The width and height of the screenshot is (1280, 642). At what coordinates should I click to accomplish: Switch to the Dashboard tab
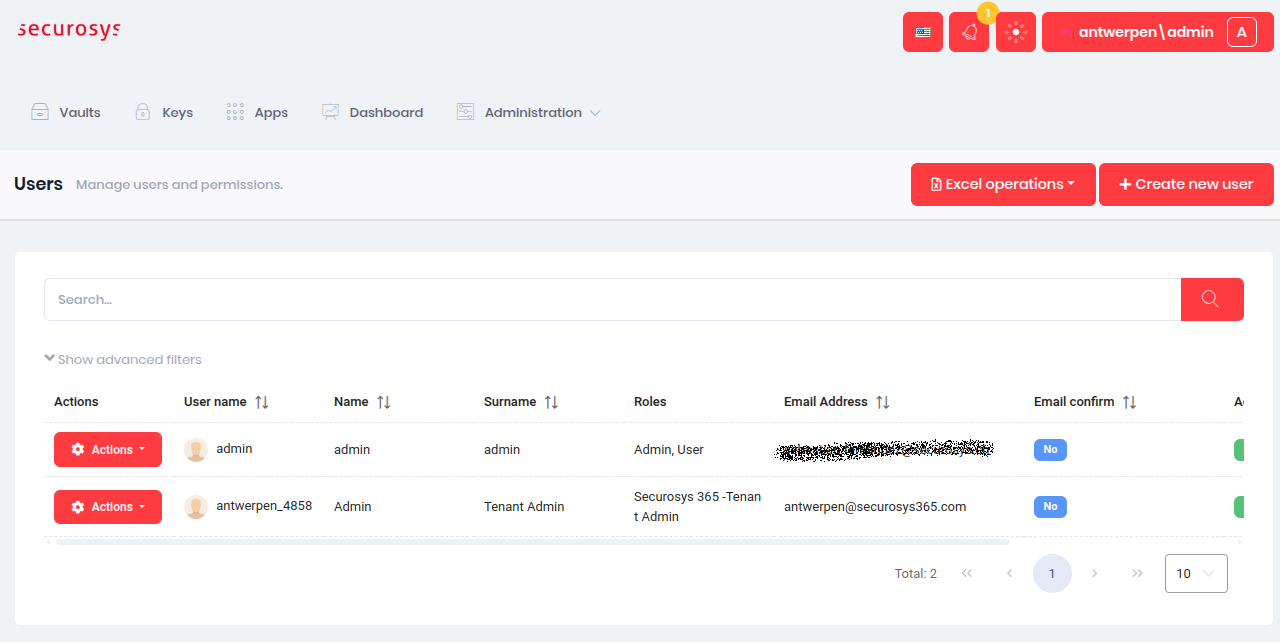[372, 112]
